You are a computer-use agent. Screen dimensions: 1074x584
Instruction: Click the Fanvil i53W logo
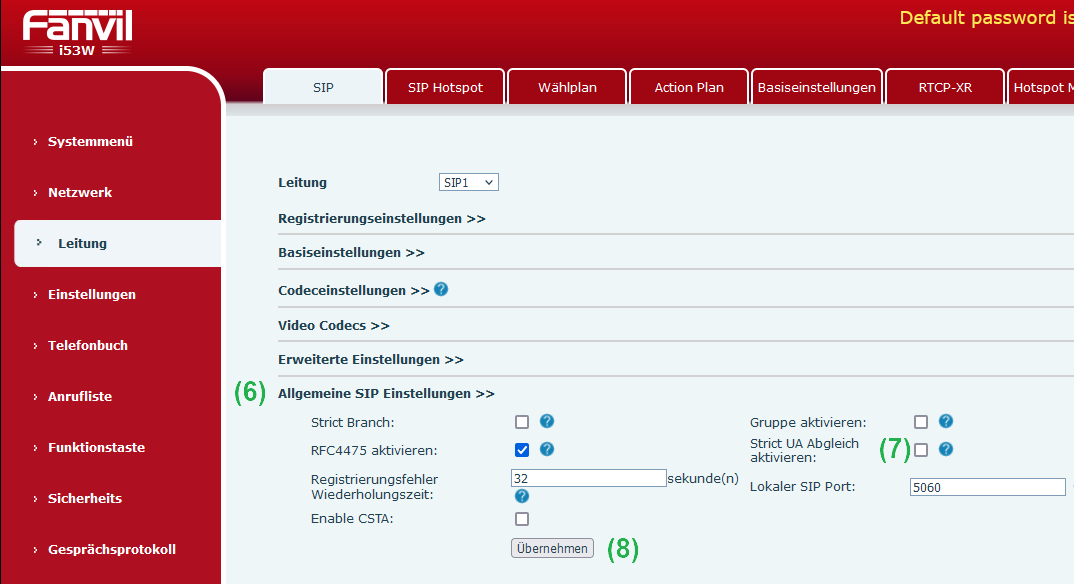tap(77, 32)
